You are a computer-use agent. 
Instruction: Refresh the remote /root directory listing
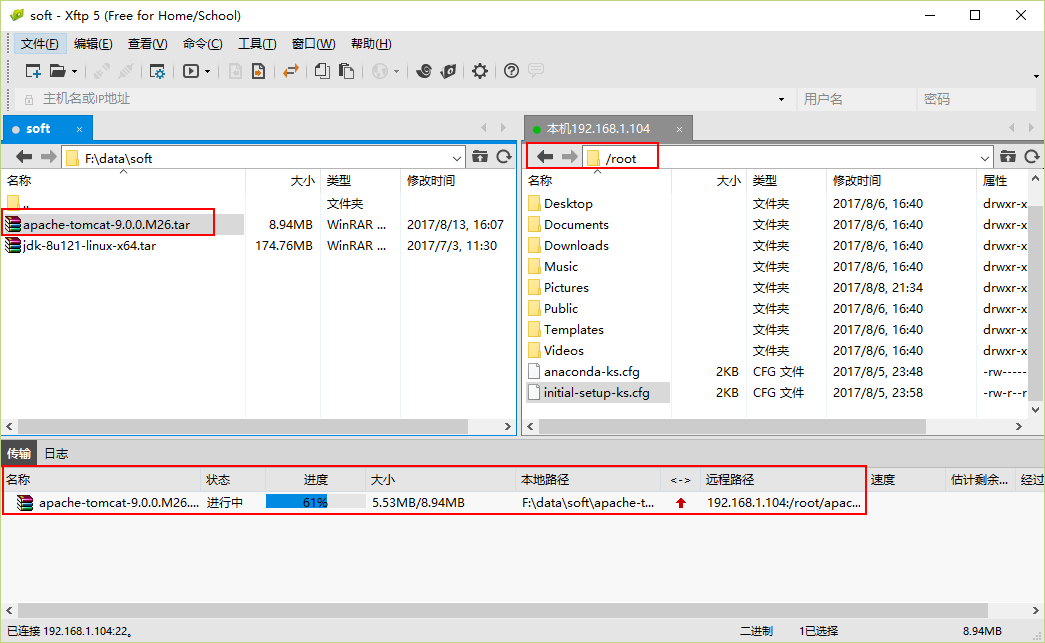click(1032, 157)
